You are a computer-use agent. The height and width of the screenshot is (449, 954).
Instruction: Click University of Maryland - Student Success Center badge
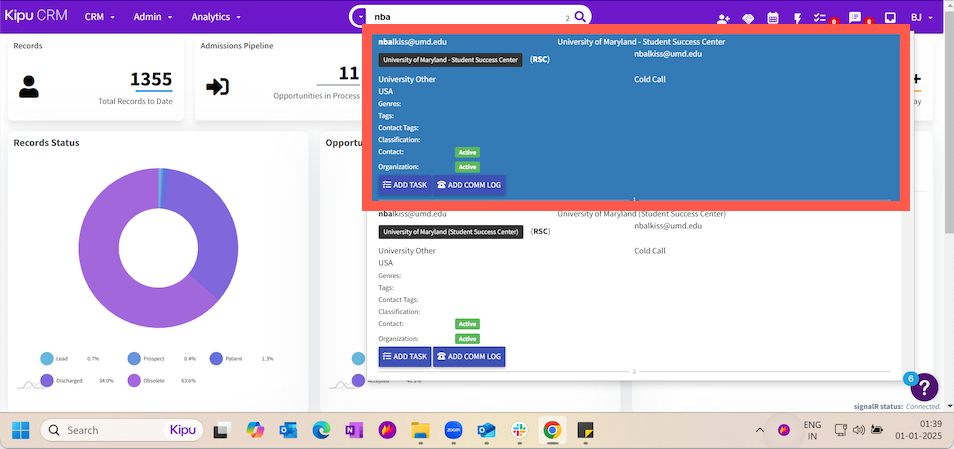pos(450,60)
